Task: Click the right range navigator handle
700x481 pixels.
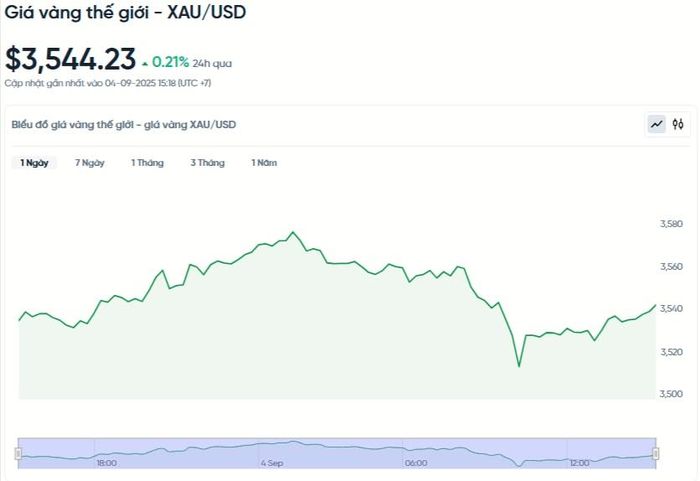Action: (656, 453)
